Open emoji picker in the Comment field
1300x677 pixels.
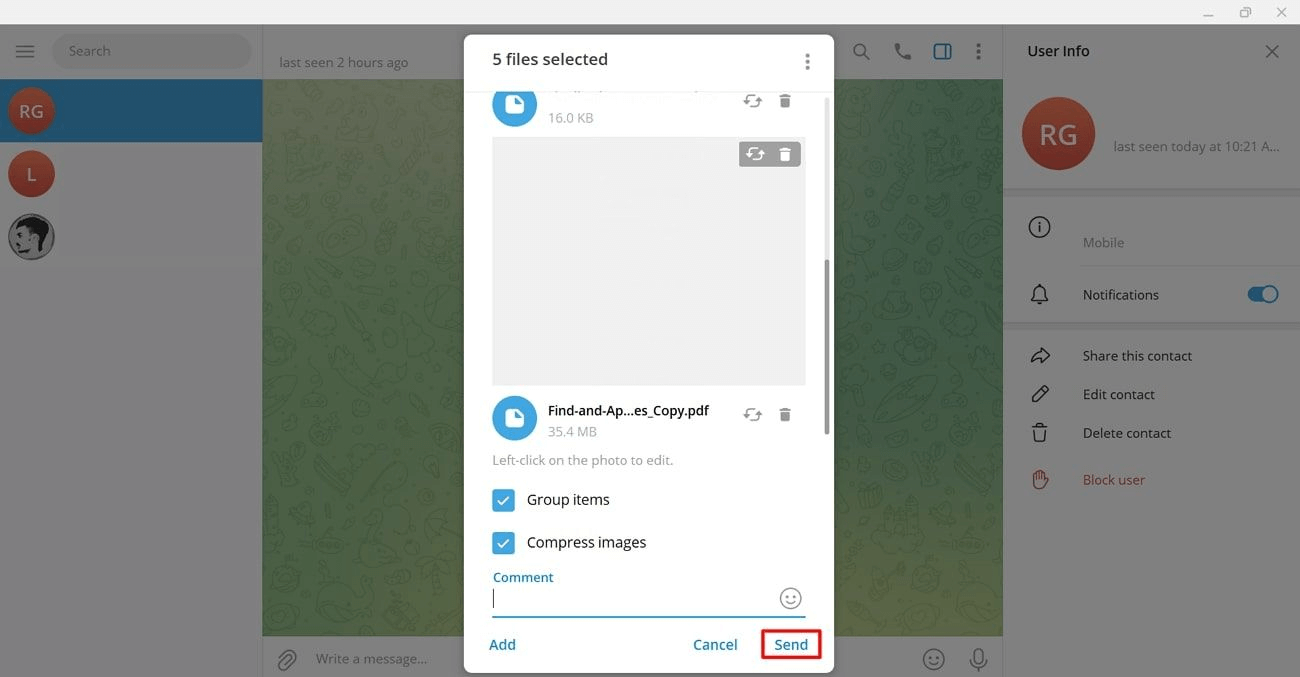coord(790,599)
